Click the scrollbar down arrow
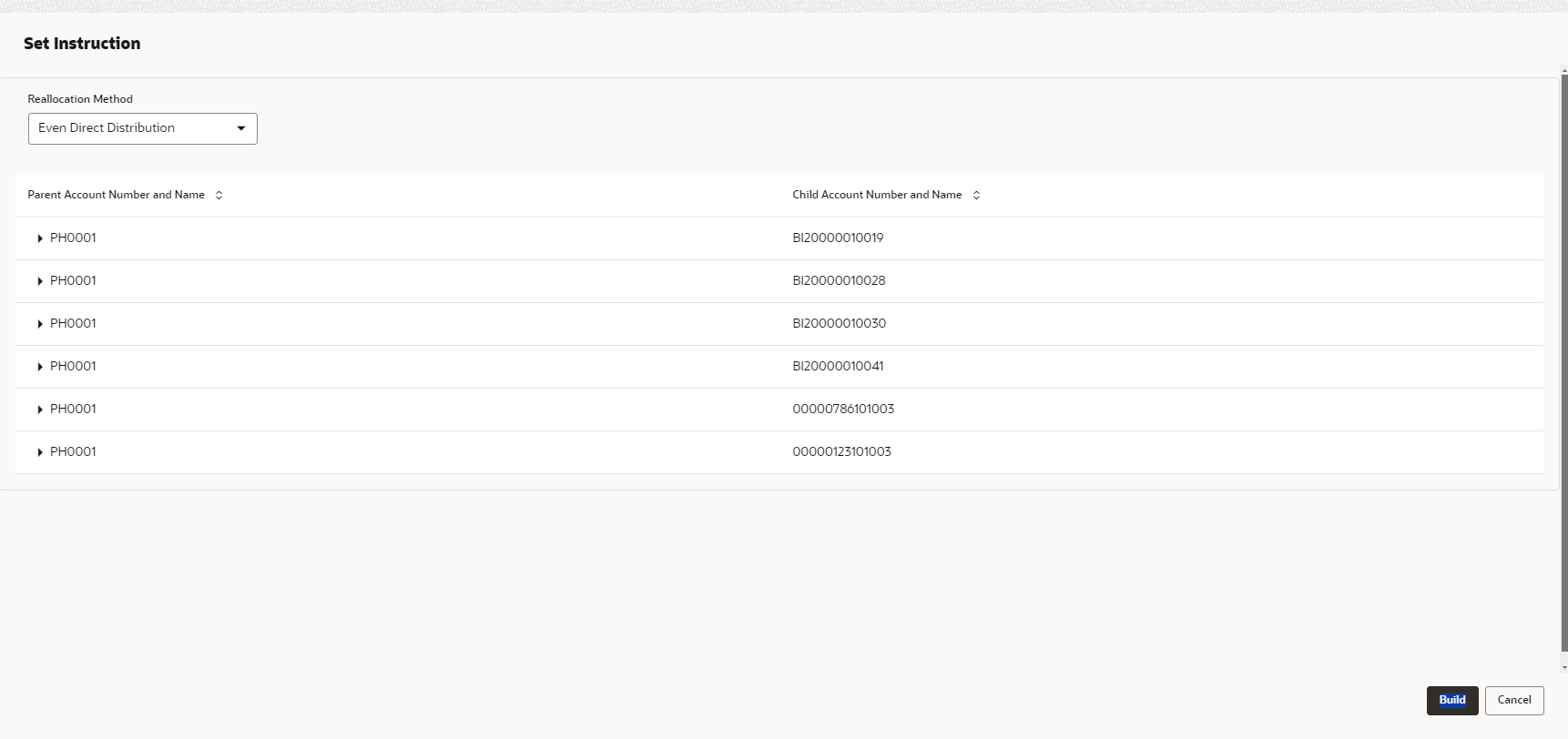Viewport: 1568px width, 739px height. pyautogui.click(x=1564, y=668)
